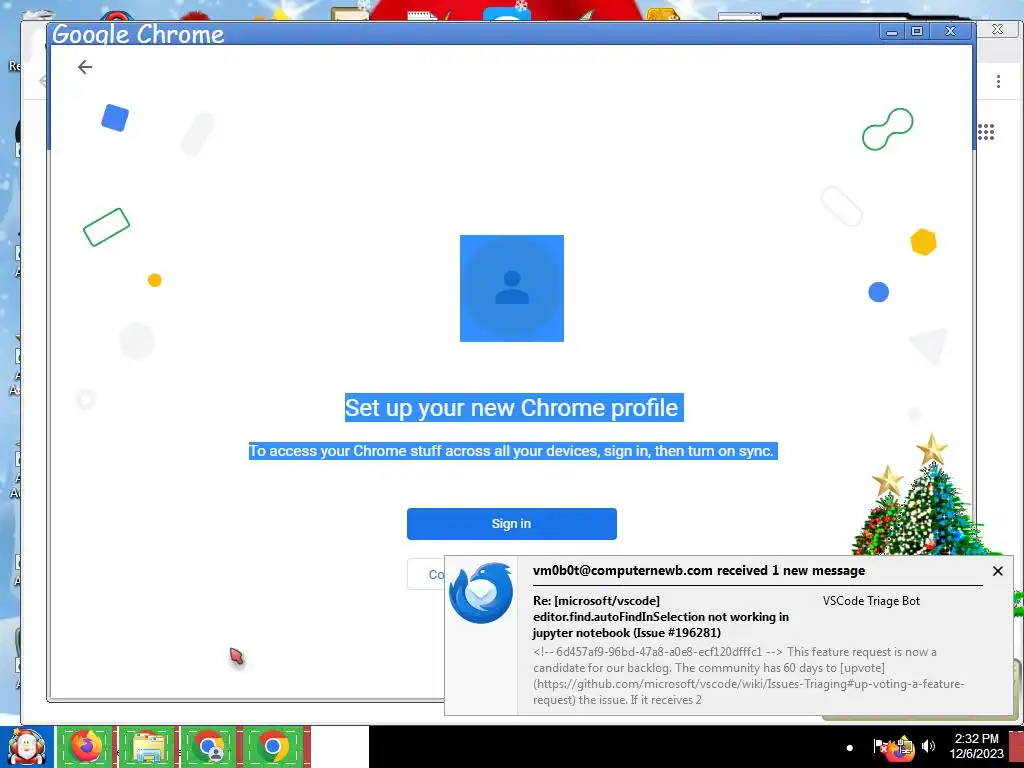Open the Santa Start button
Image resolution: width=1024 pixels, height=768 pixels.
(27, 746)
